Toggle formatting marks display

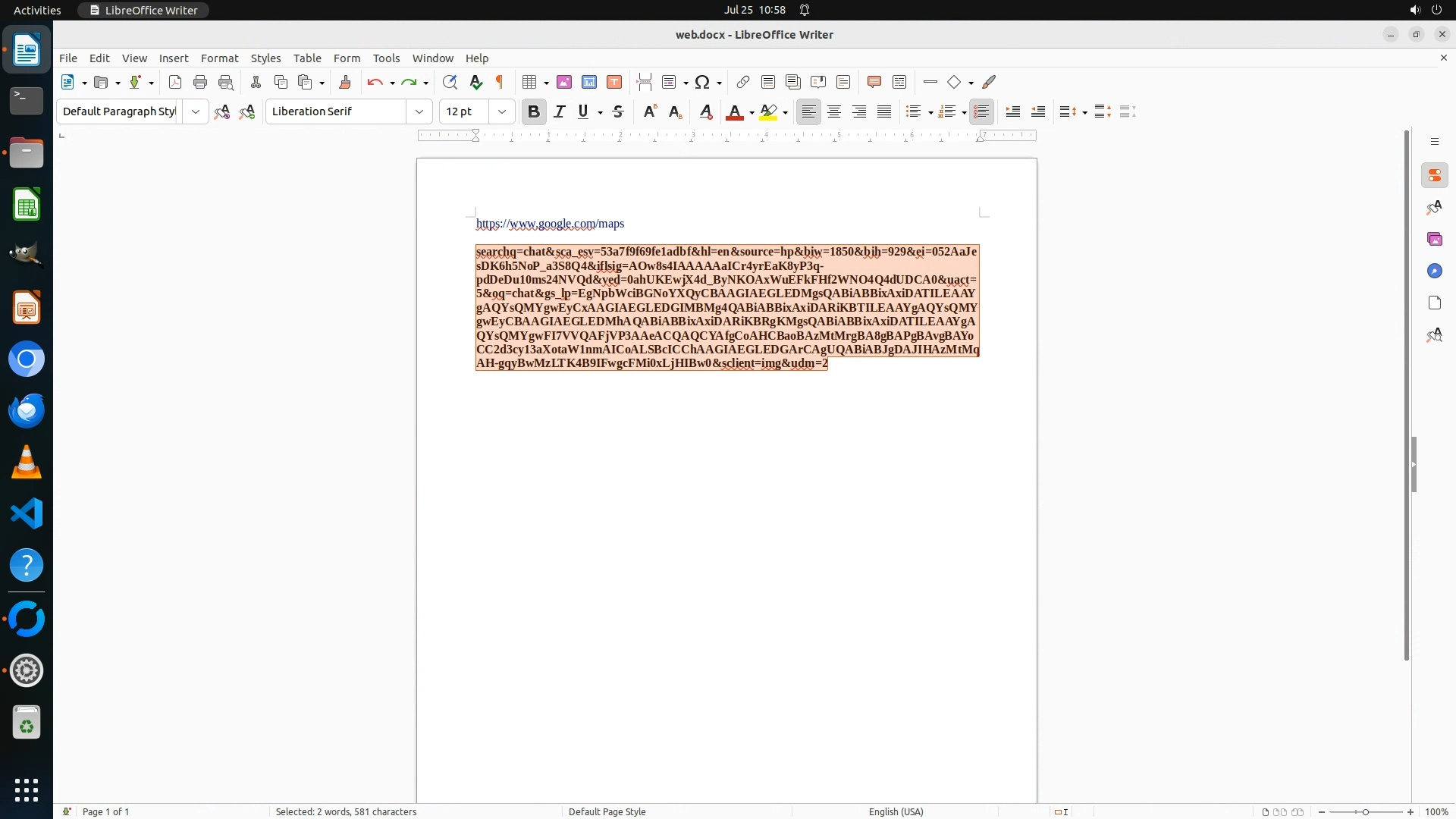tap(500, 82)
